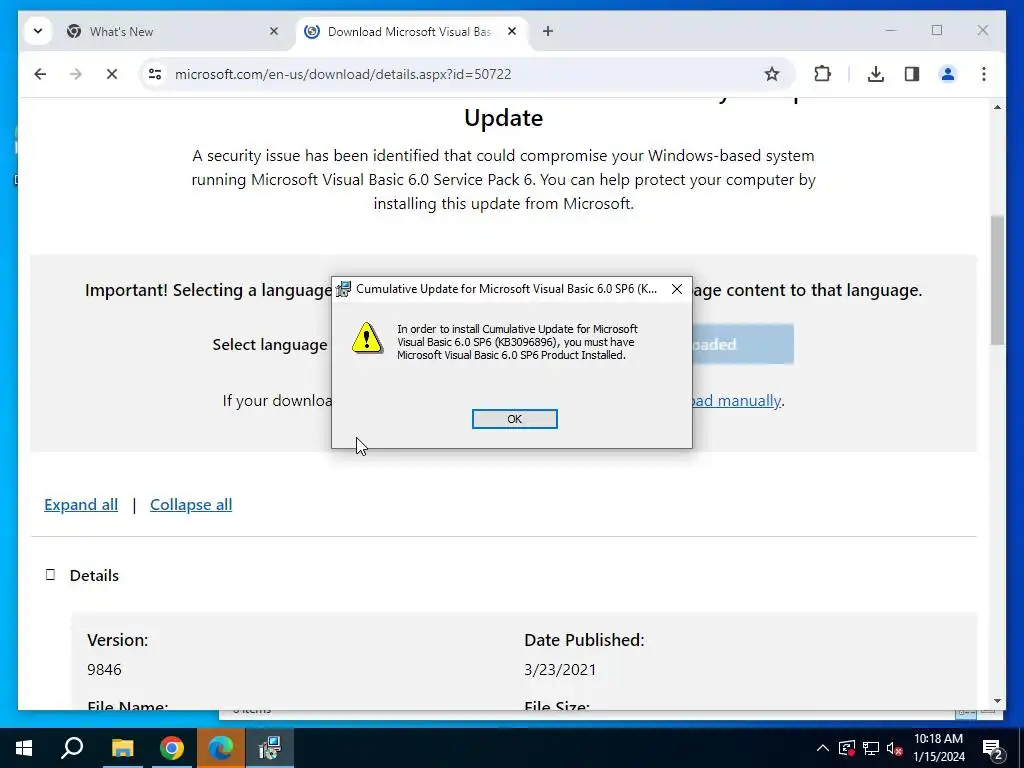Select the Download Microsoft Visual Basic tab
This screenshot has width=1024, height=768.
[x=411, y=31]
